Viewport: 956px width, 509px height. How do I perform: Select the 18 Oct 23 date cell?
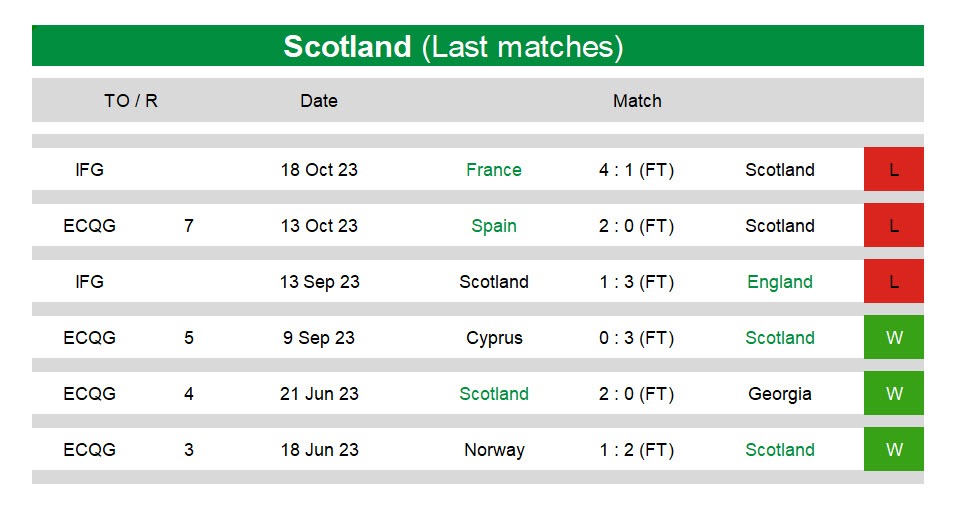[x=319, y=169]
